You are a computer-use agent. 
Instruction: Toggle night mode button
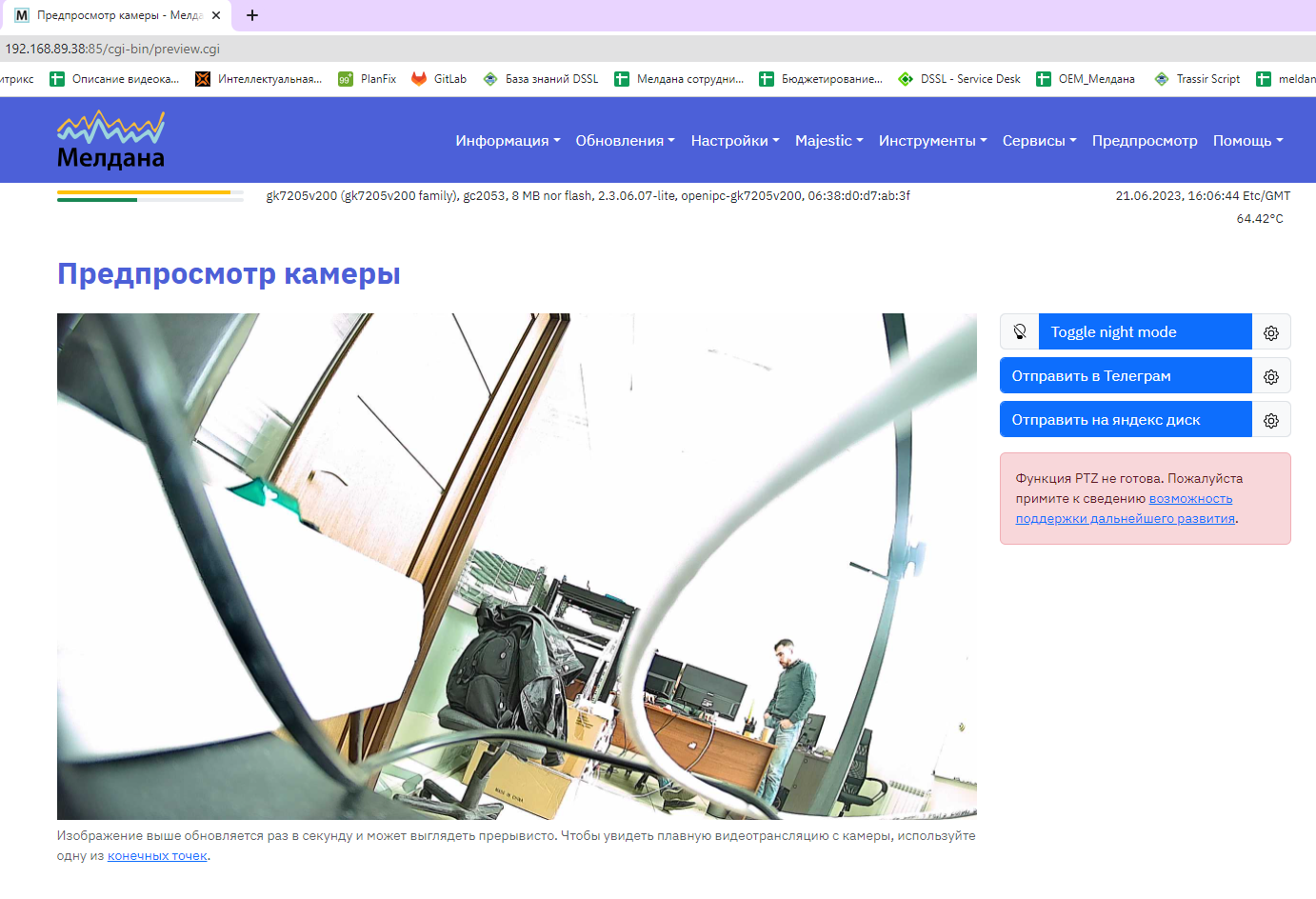(1144, 332)
